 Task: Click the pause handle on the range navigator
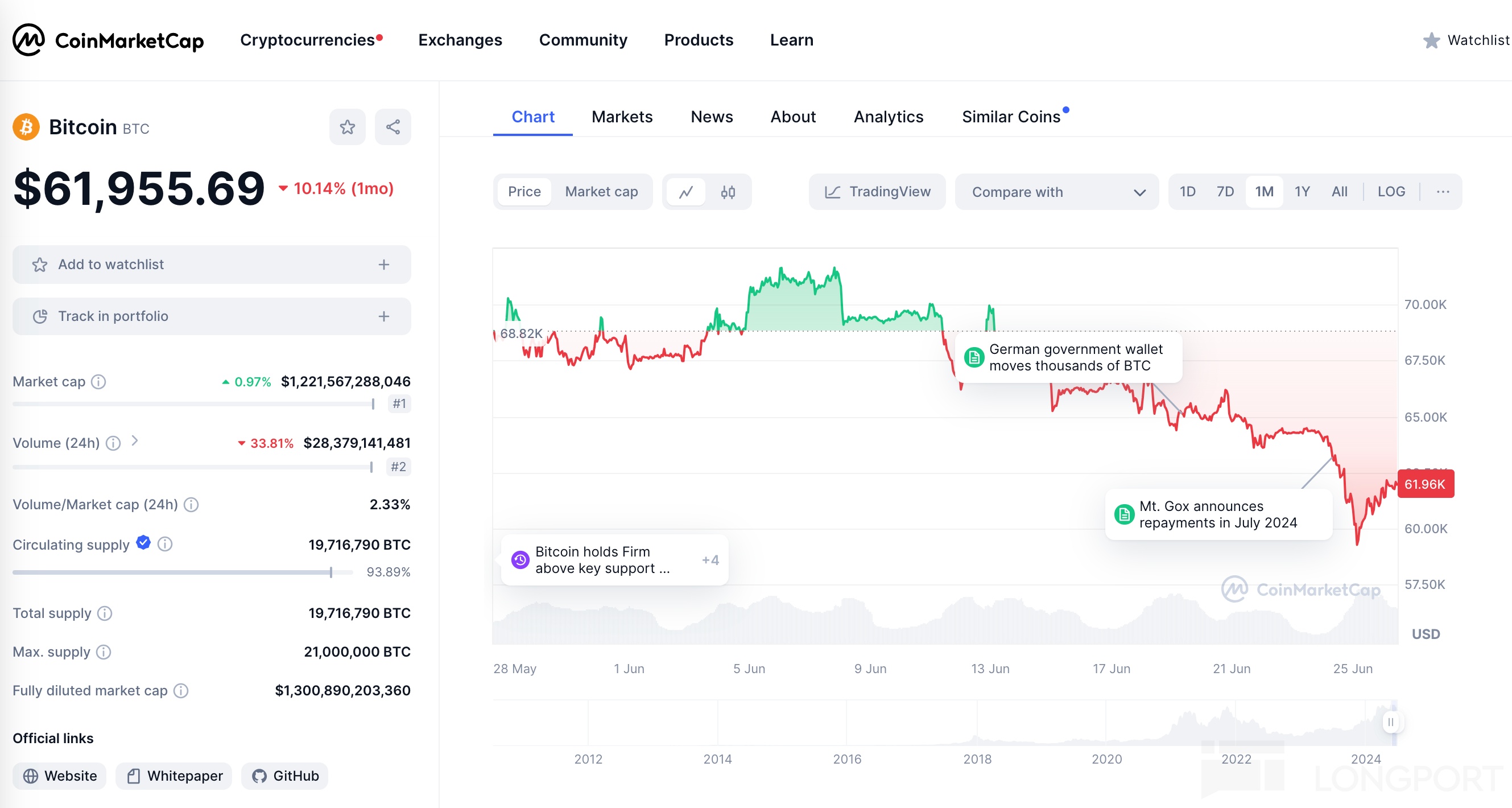1390,722
